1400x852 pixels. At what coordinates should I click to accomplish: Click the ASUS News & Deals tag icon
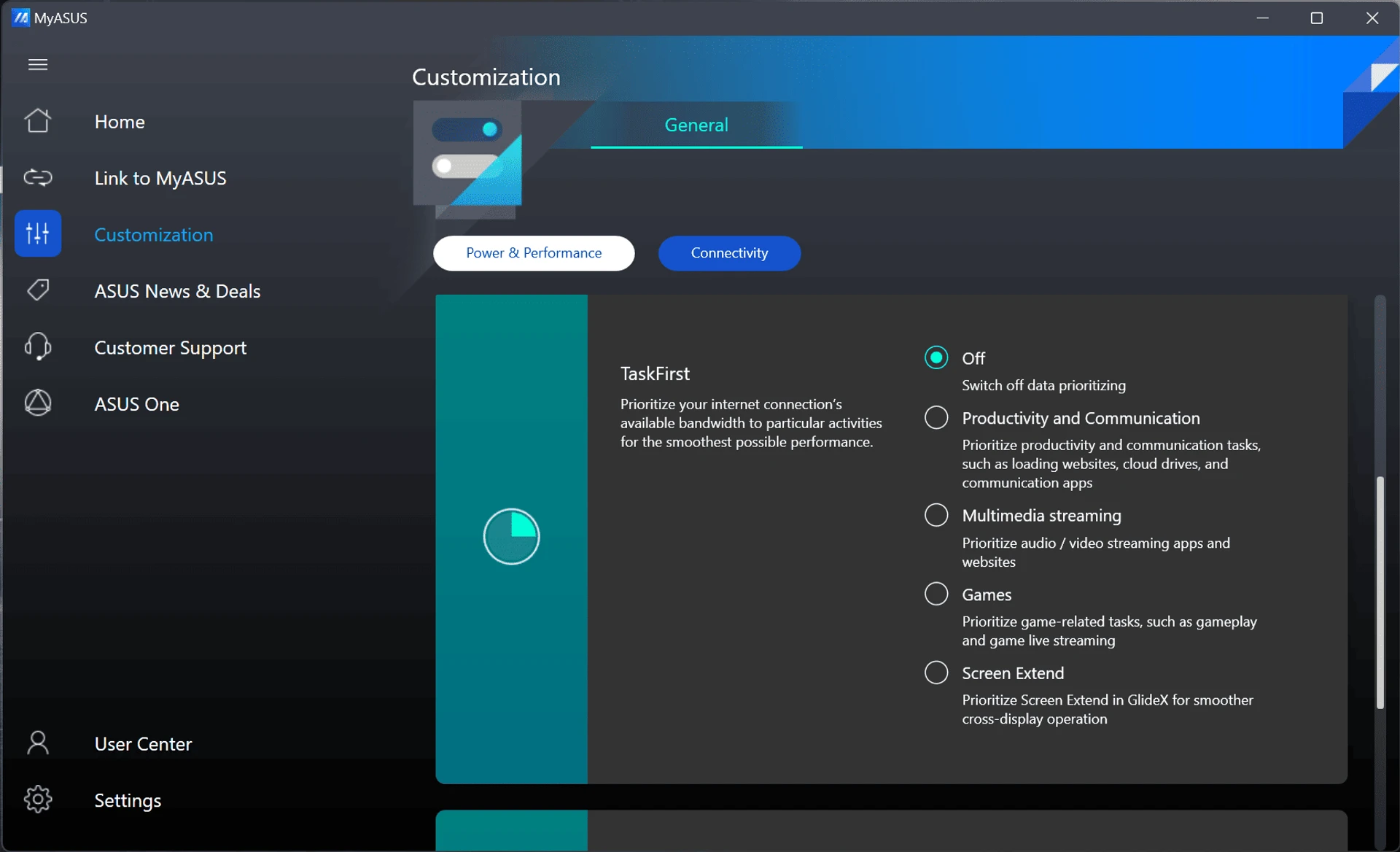pos(38,290)
